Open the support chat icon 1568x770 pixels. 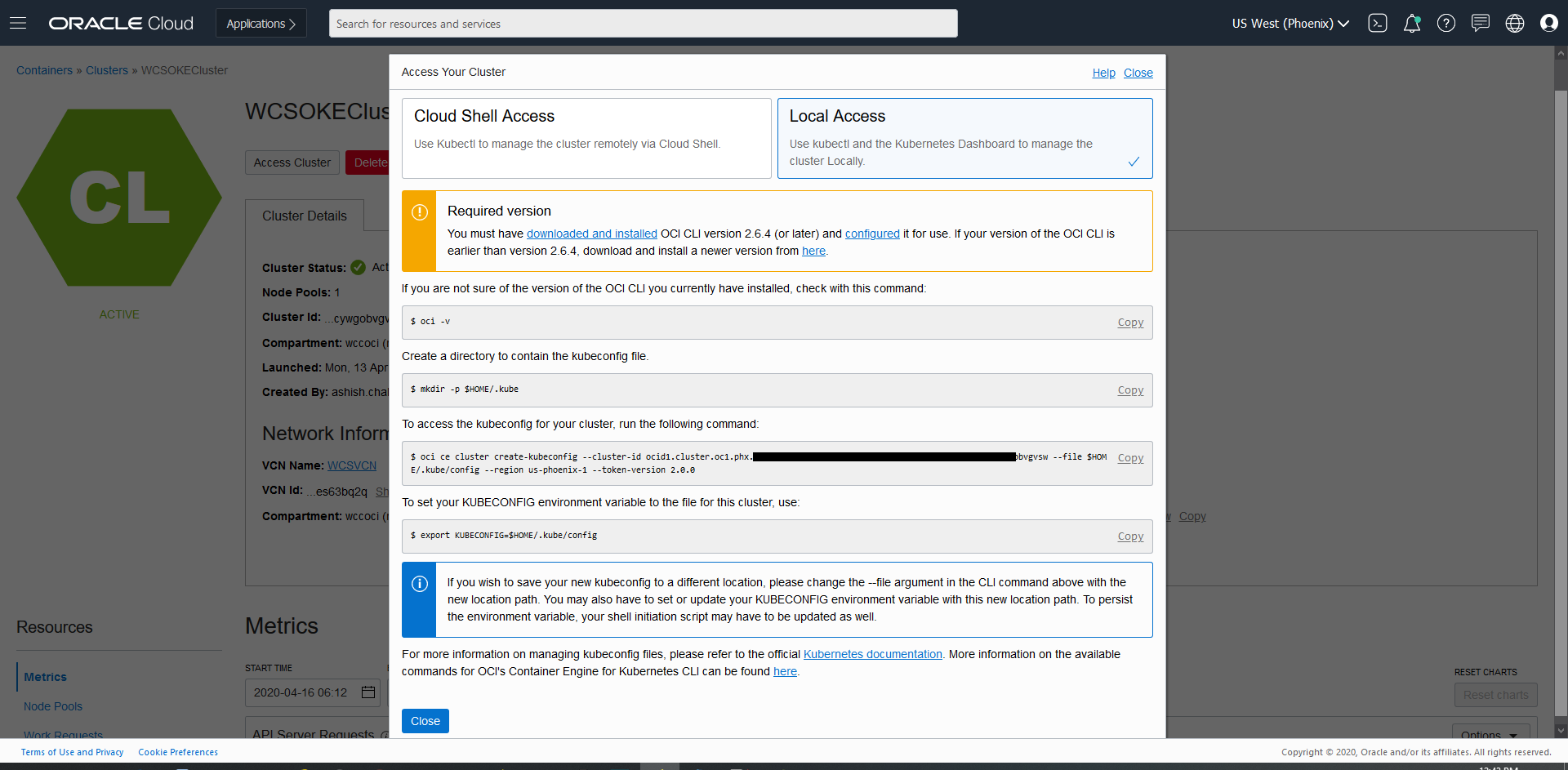coord(1481,23)
